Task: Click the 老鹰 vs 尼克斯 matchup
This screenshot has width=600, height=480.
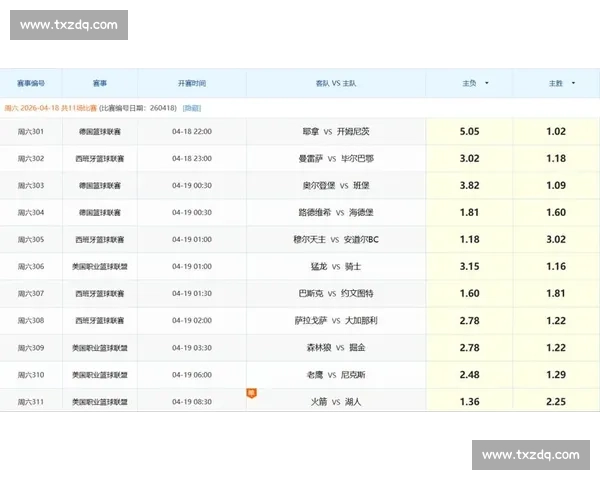Action: 336,374
